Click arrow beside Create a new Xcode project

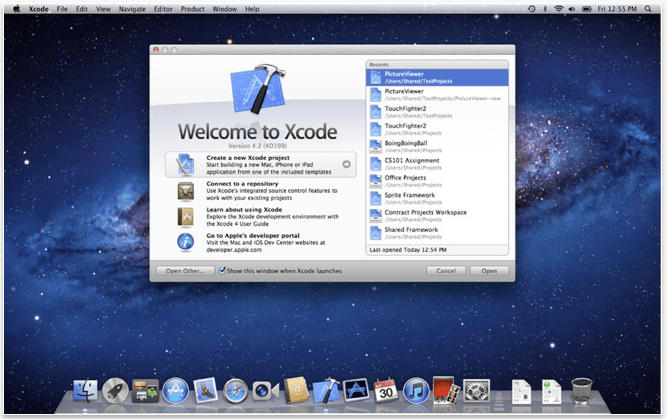click(x=347, y=164)
